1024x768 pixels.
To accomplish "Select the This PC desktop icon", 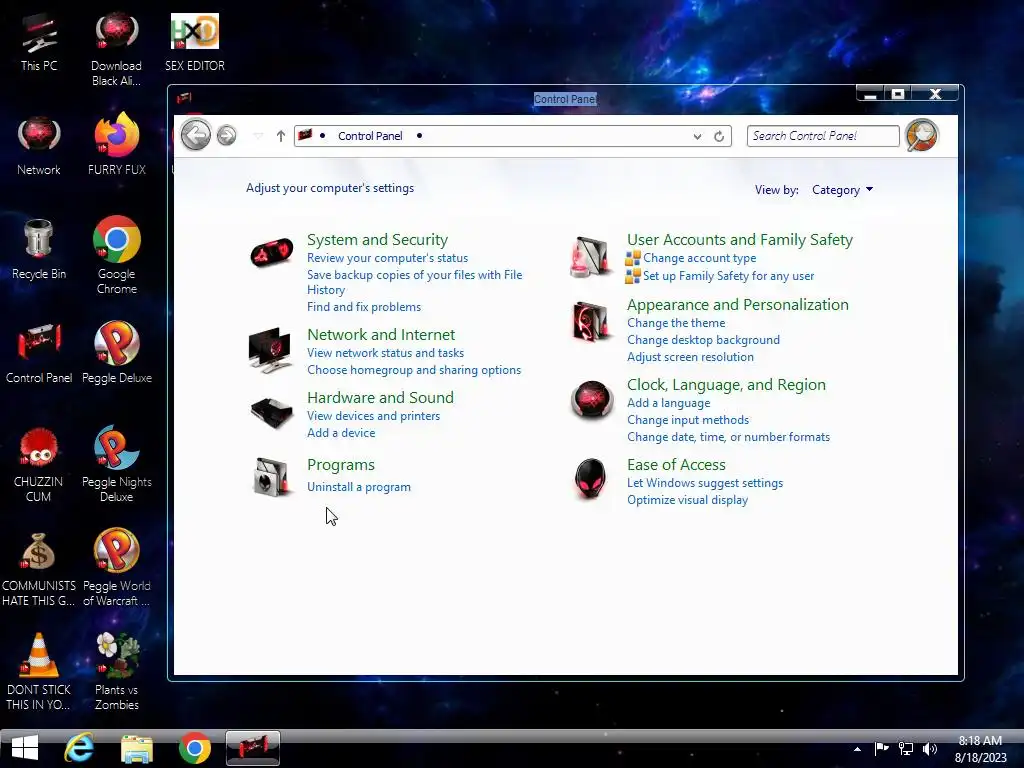I will pos(39,43).
